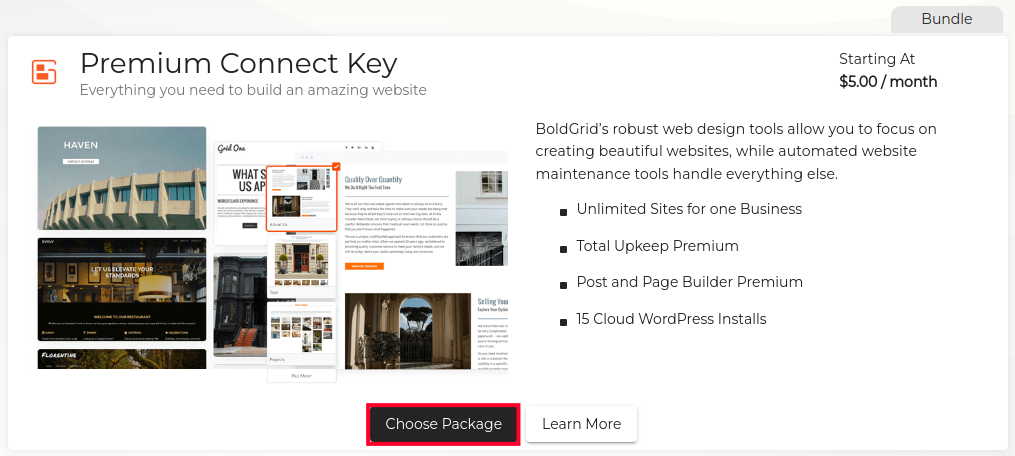The height and width of the screenshot is (456, 1015).
Task: Click the Premium Connect Key heading
Action: tap(238, 63)
